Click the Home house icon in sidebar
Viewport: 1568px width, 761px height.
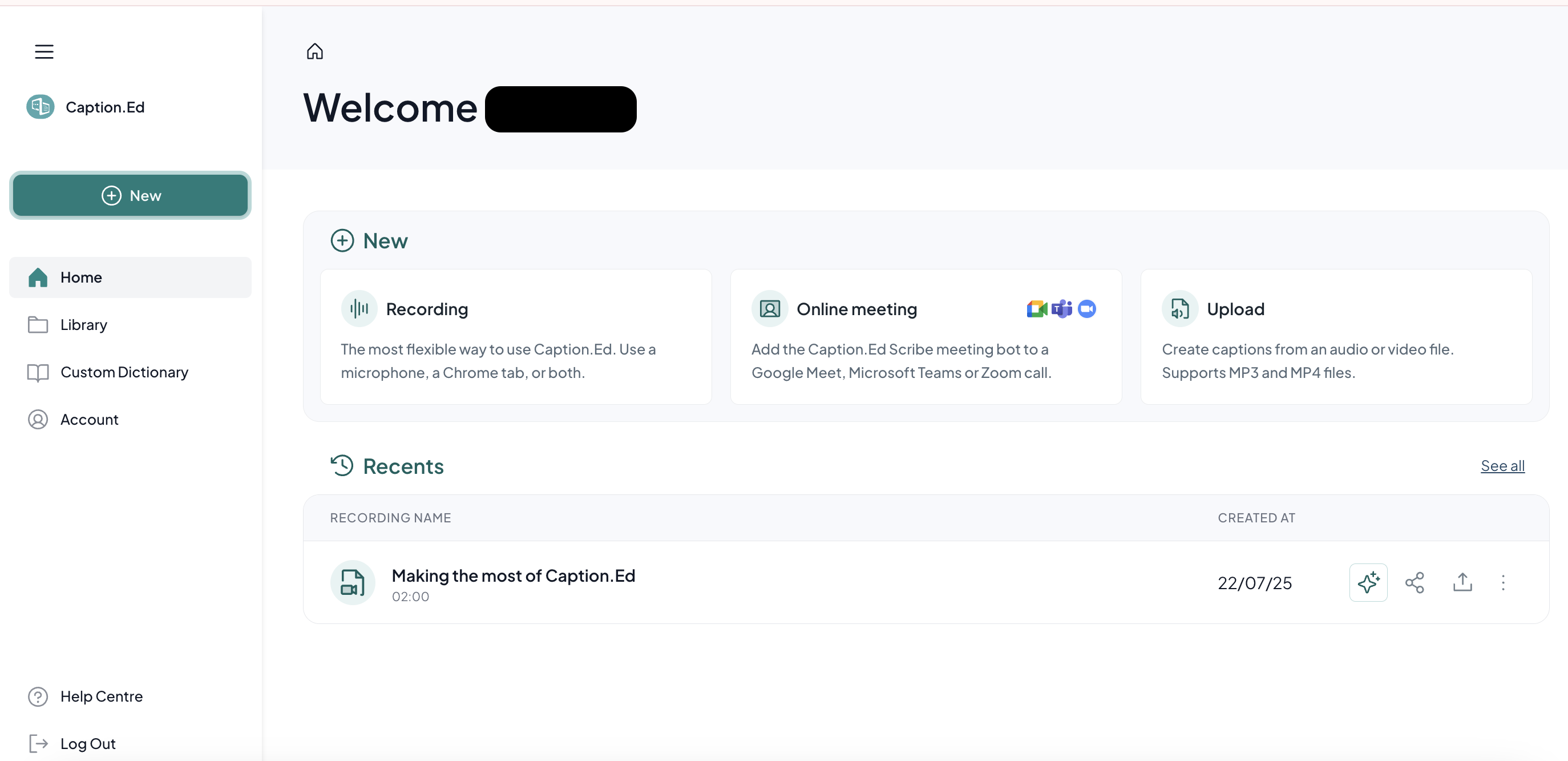click(x=38, y=277)
